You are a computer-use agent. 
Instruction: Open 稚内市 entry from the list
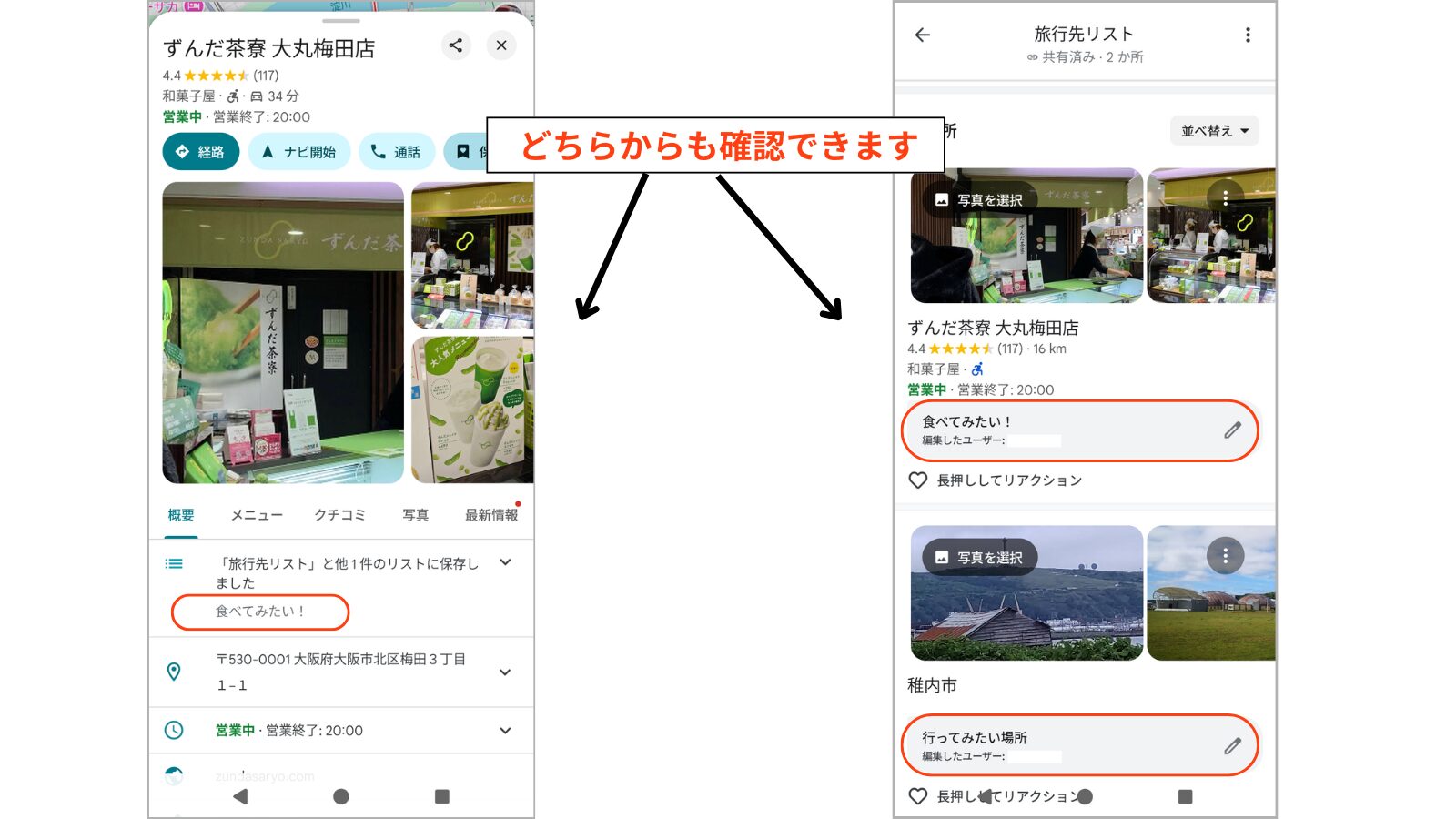tap(932, 685)
